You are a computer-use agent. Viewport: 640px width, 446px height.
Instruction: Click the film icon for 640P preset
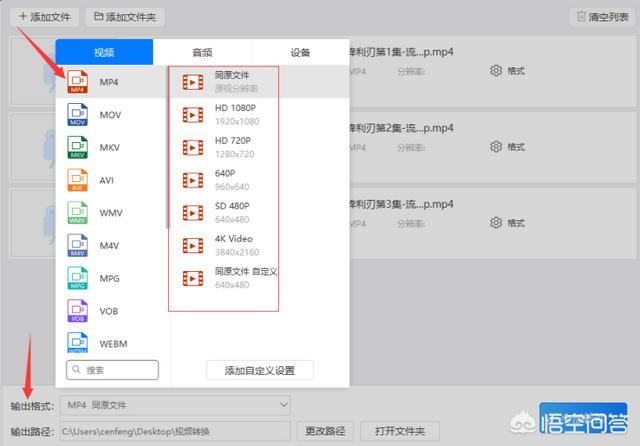[193, 180]
